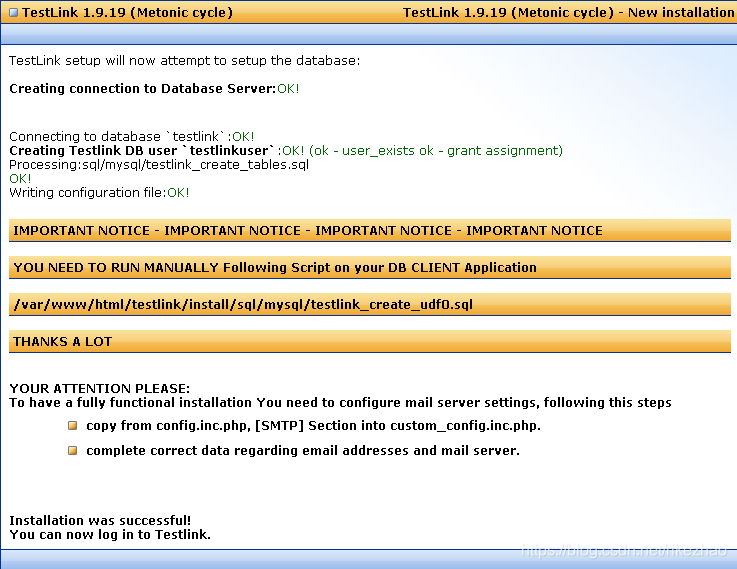Click 'complete correct data regarding email addresses' item text
This screenshot has width=737, height=569.
[303, 451]
